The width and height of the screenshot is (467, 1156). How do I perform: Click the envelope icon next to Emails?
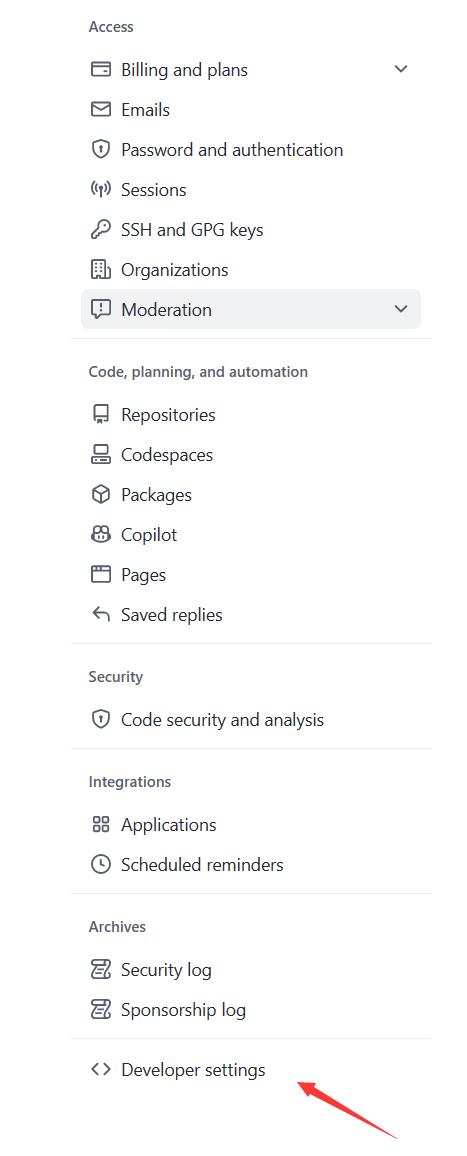point(100,109)
